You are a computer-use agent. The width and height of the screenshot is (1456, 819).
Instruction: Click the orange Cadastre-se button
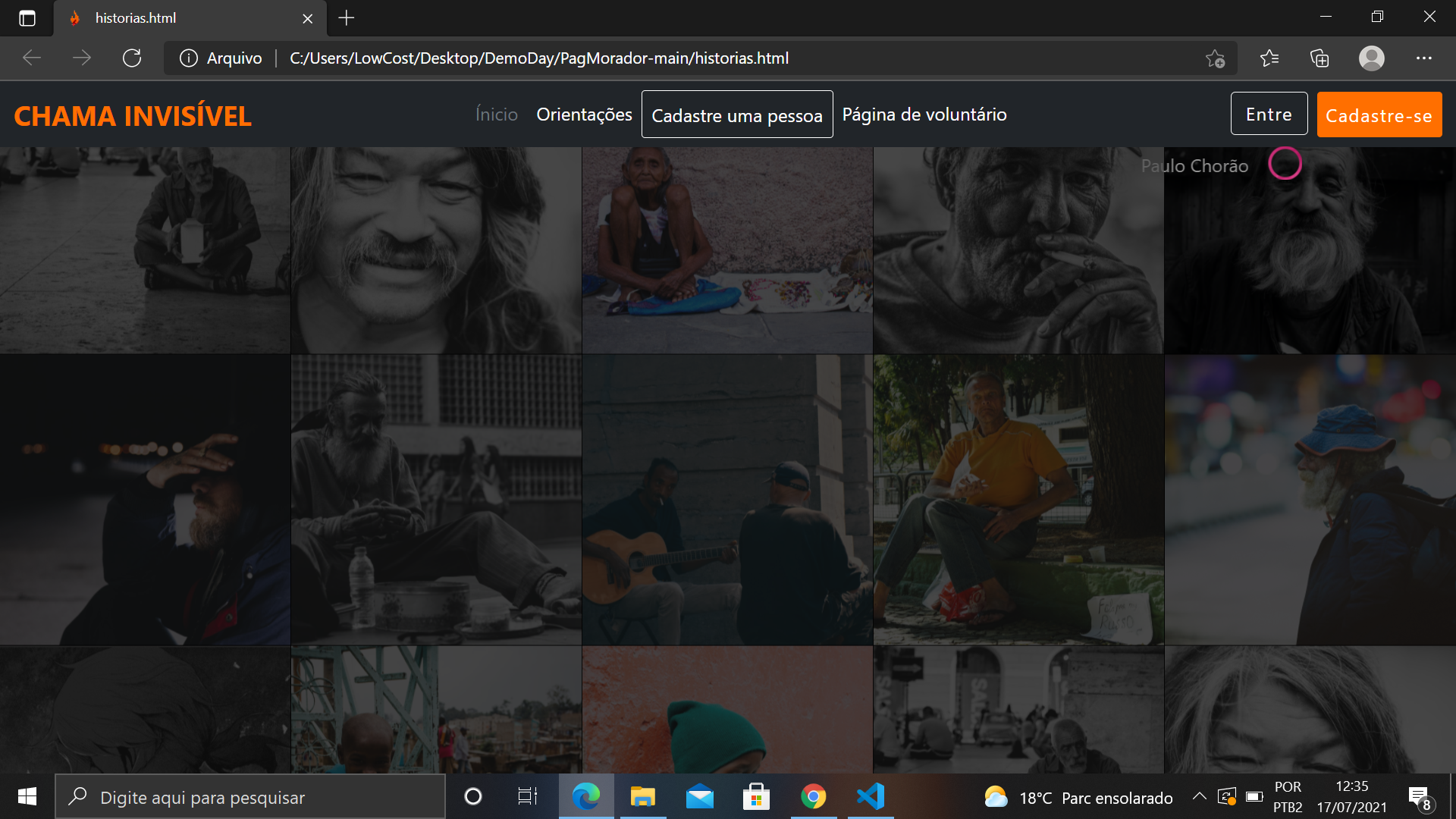pos(1379,115)
